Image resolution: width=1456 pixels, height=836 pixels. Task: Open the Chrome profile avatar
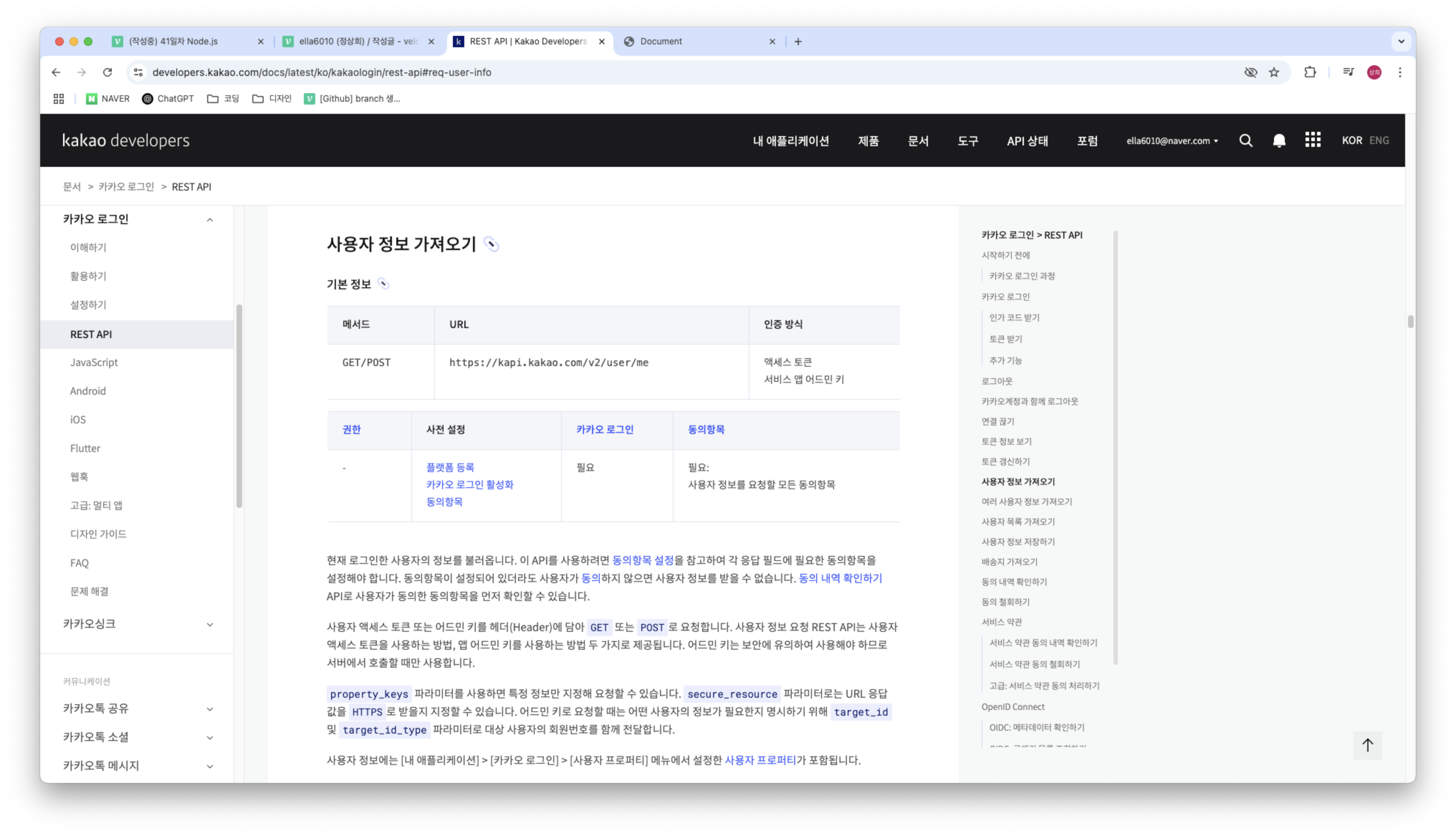[x=1374, y=72]
